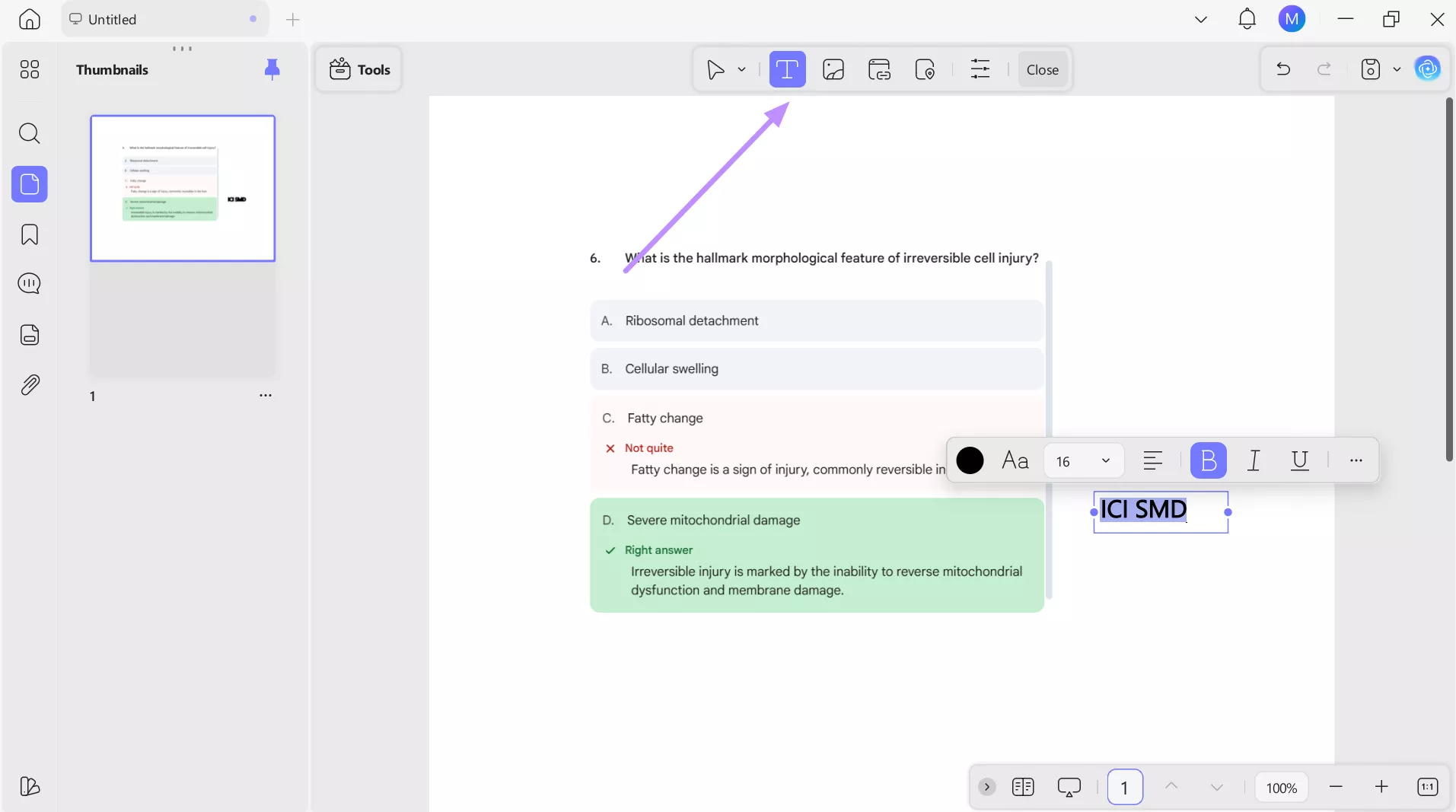
Task: Open the attachments panel in the sidebar
Action: (x=30, y=385)
